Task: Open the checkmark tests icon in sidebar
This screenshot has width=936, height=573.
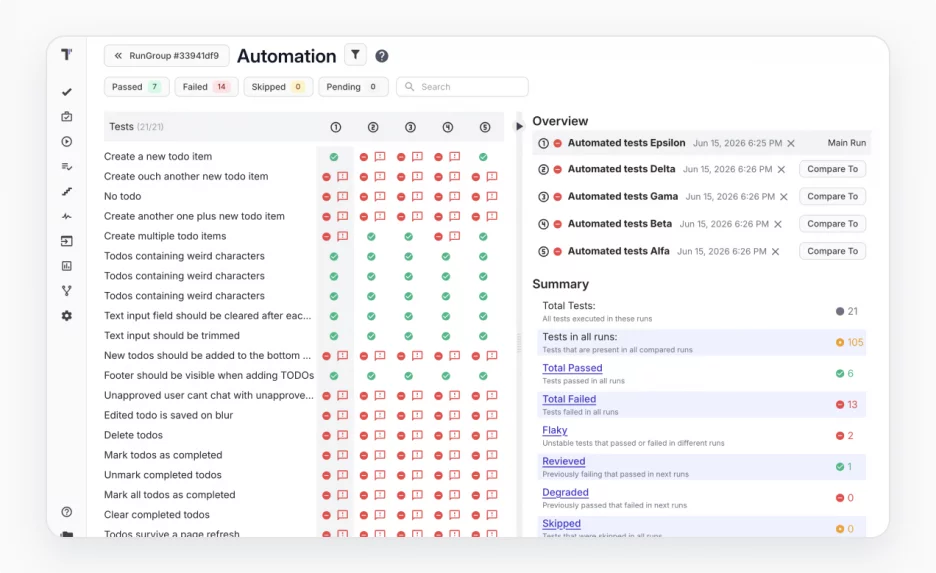Action: [x=67, y=92]
